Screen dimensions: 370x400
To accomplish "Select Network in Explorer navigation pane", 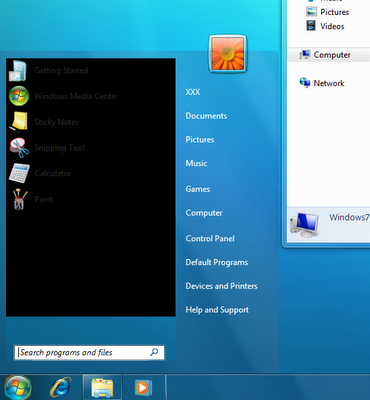I will [x=329, y=83].
